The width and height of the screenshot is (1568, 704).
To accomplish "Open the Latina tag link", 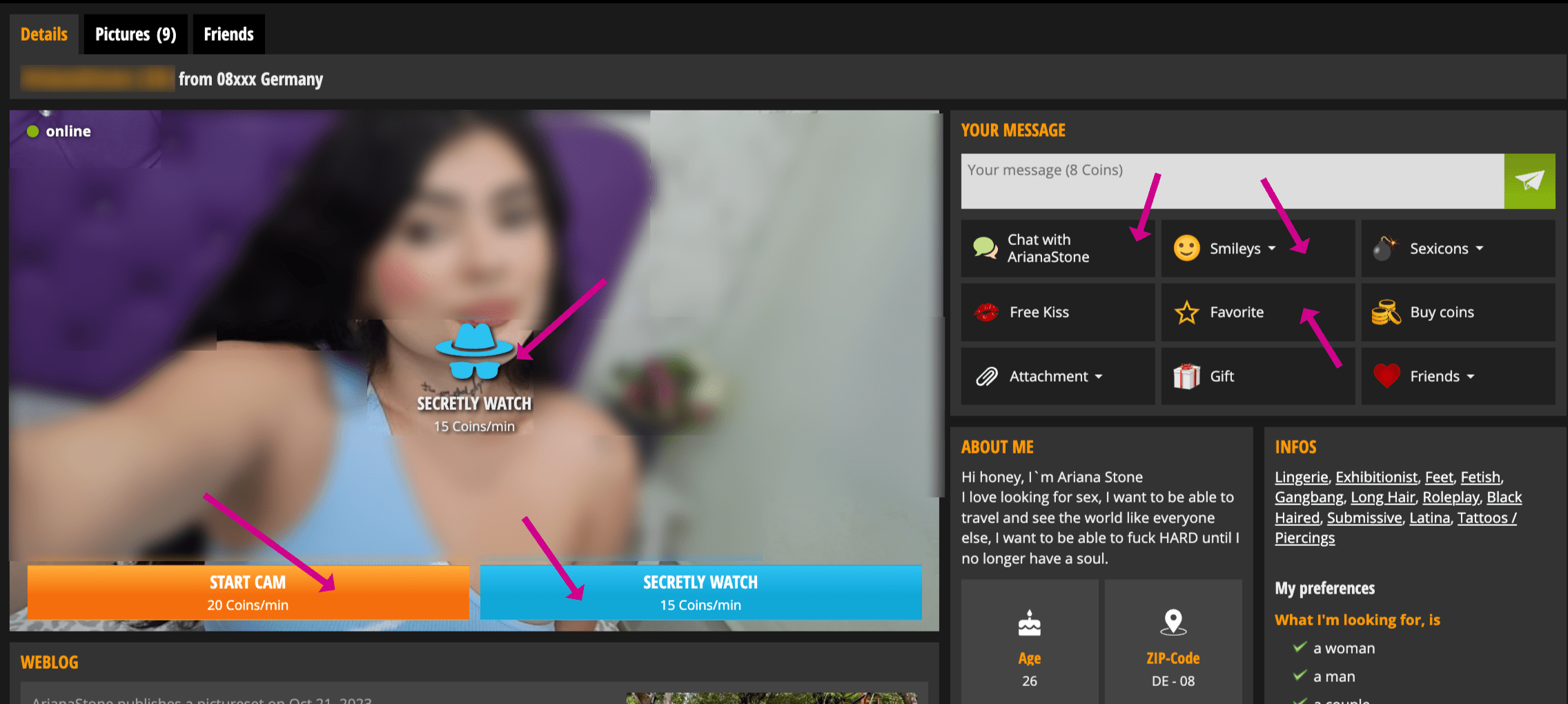I will click(x=1429, y=518).
